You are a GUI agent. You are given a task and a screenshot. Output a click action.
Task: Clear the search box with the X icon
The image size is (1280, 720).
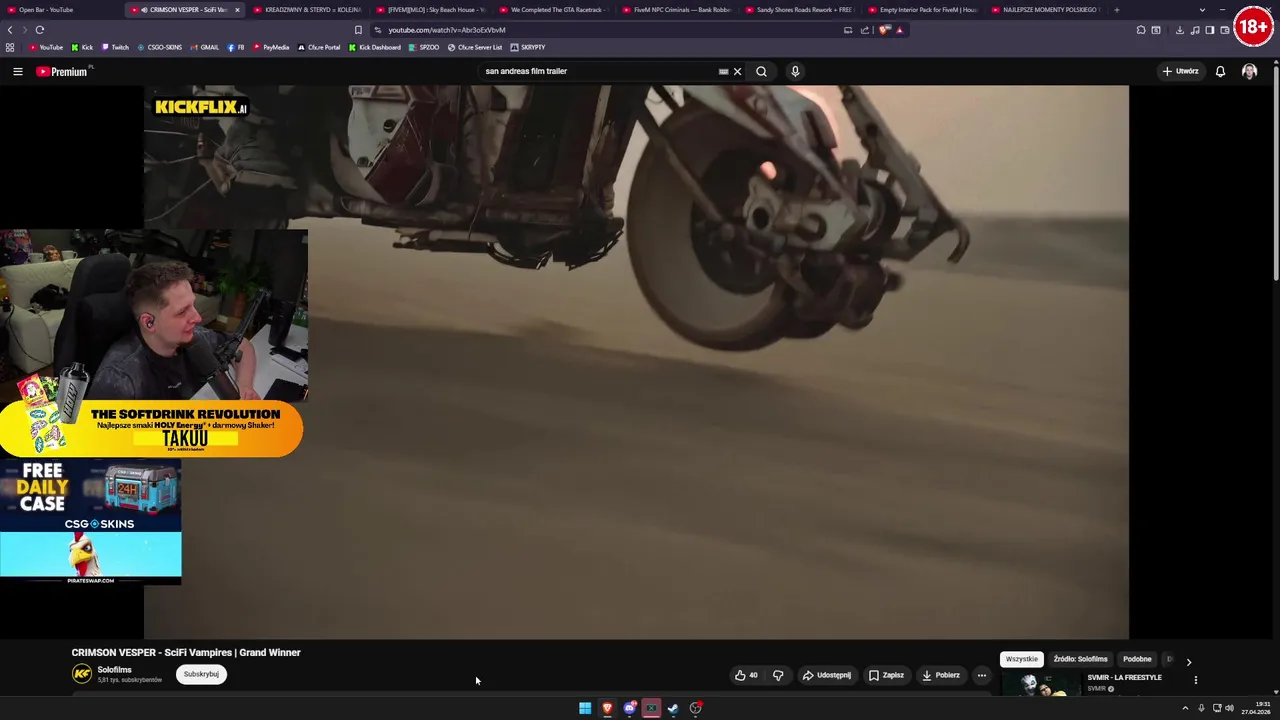[x=737, y=71]
